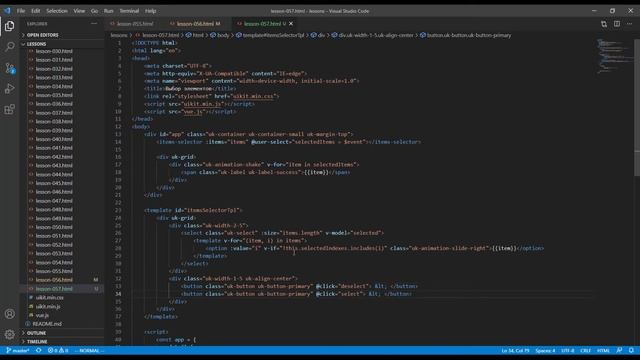The height and width of the screenshot is (360, 640).
Task: Click the body breadcrumb item
Action: [223, 36]
